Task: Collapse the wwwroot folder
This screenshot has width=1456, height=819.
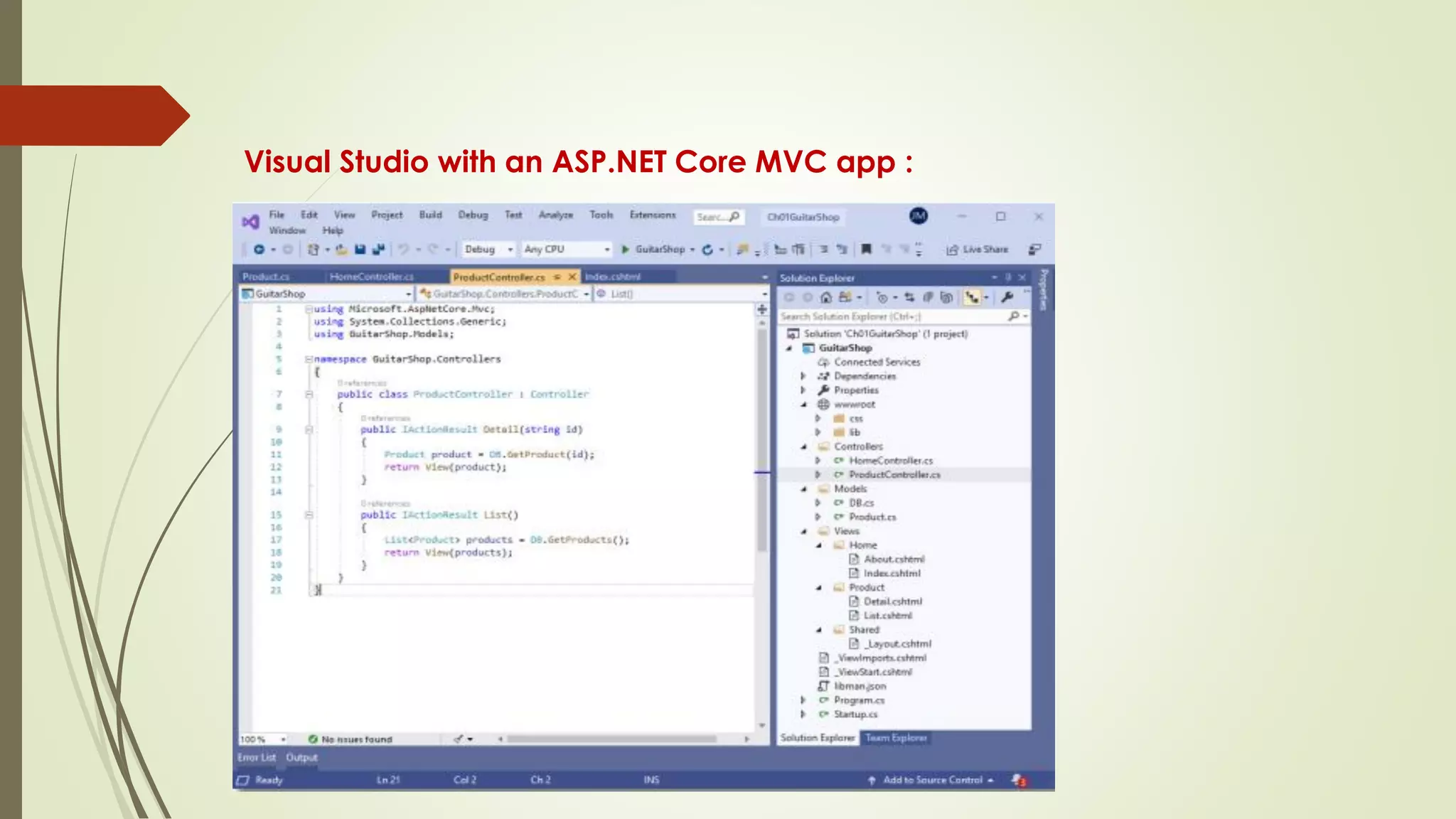Action: (803, 405)
